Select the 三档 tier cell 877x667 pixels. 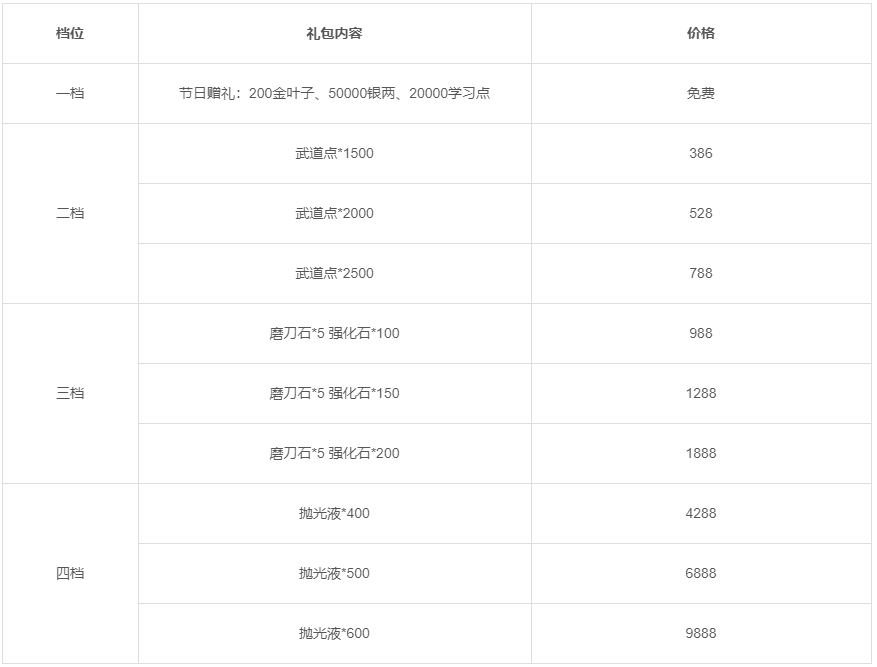(70, 393)
